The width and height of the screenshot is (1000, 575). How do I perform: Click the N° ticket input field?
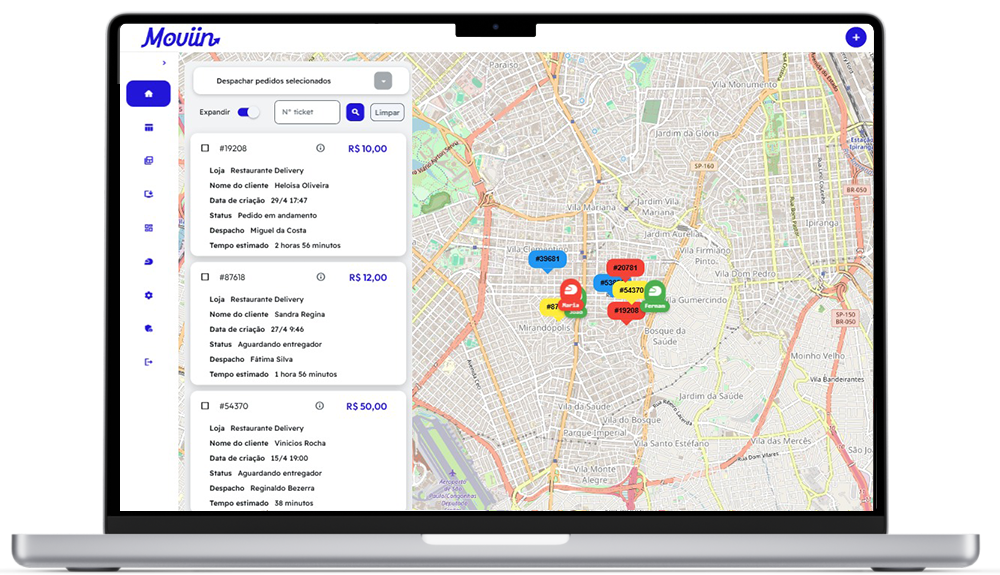point(307,112)
